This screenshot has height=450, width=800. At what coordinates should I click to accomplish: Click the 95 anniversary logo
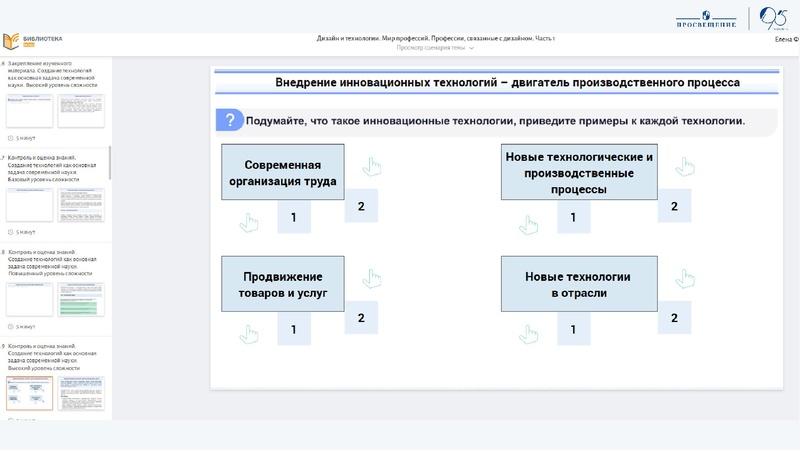coord(773,18)
